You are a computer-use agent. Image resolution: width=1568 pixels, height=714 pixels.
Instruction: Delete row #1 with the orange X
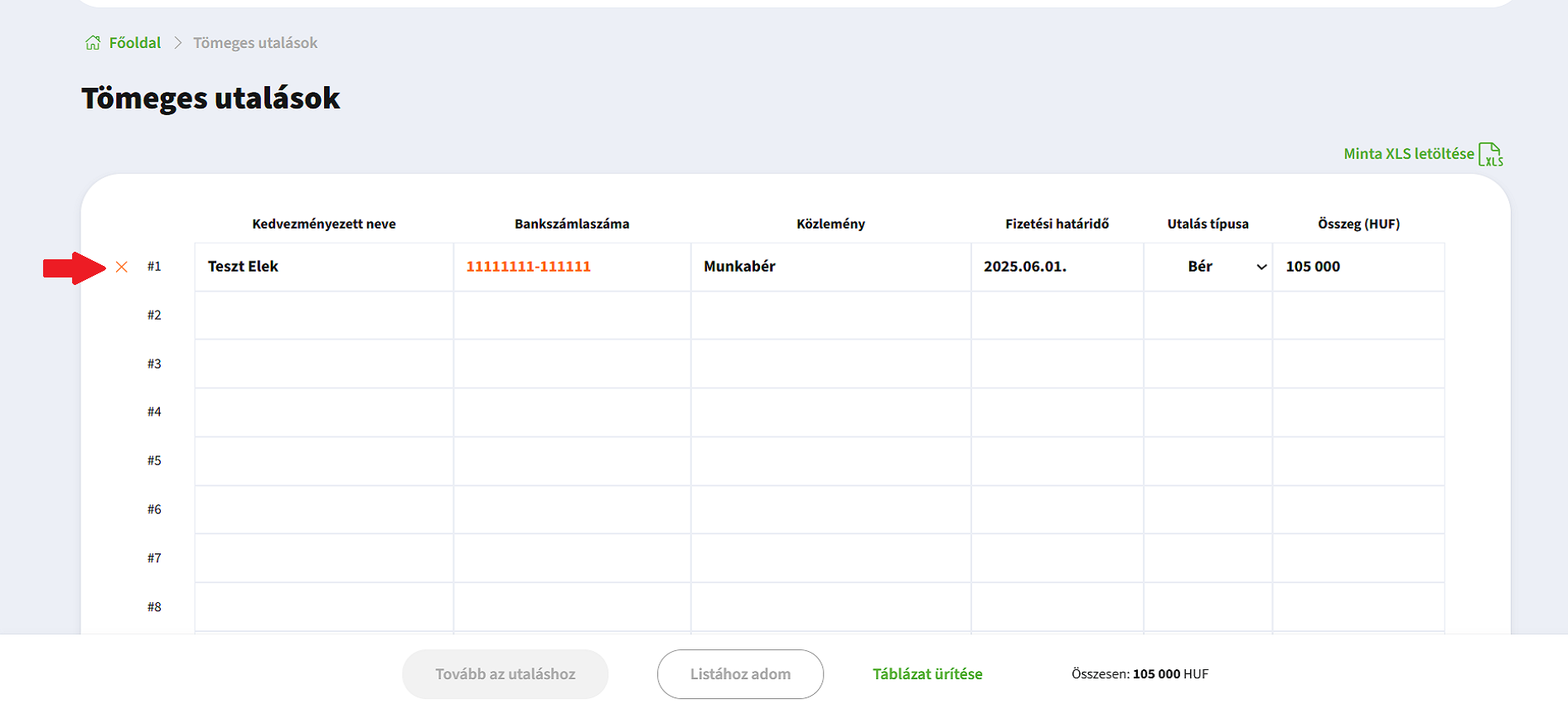coord(122,267)
